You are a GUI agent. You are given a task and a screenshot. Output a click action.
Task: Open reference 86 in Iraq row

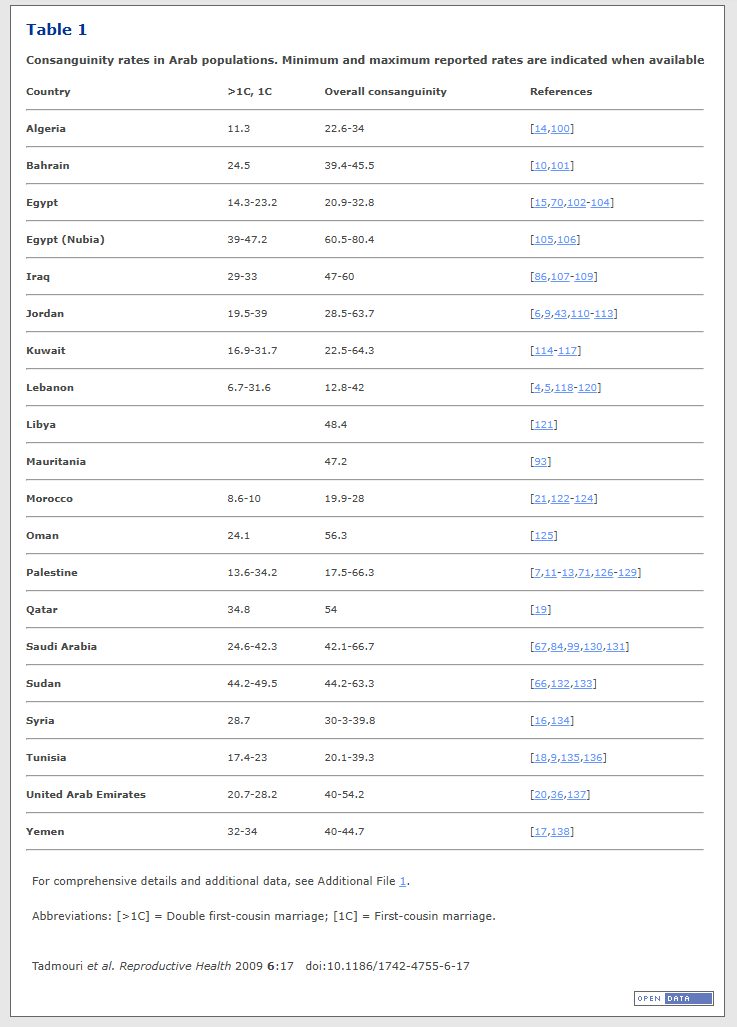pos(540,277)
